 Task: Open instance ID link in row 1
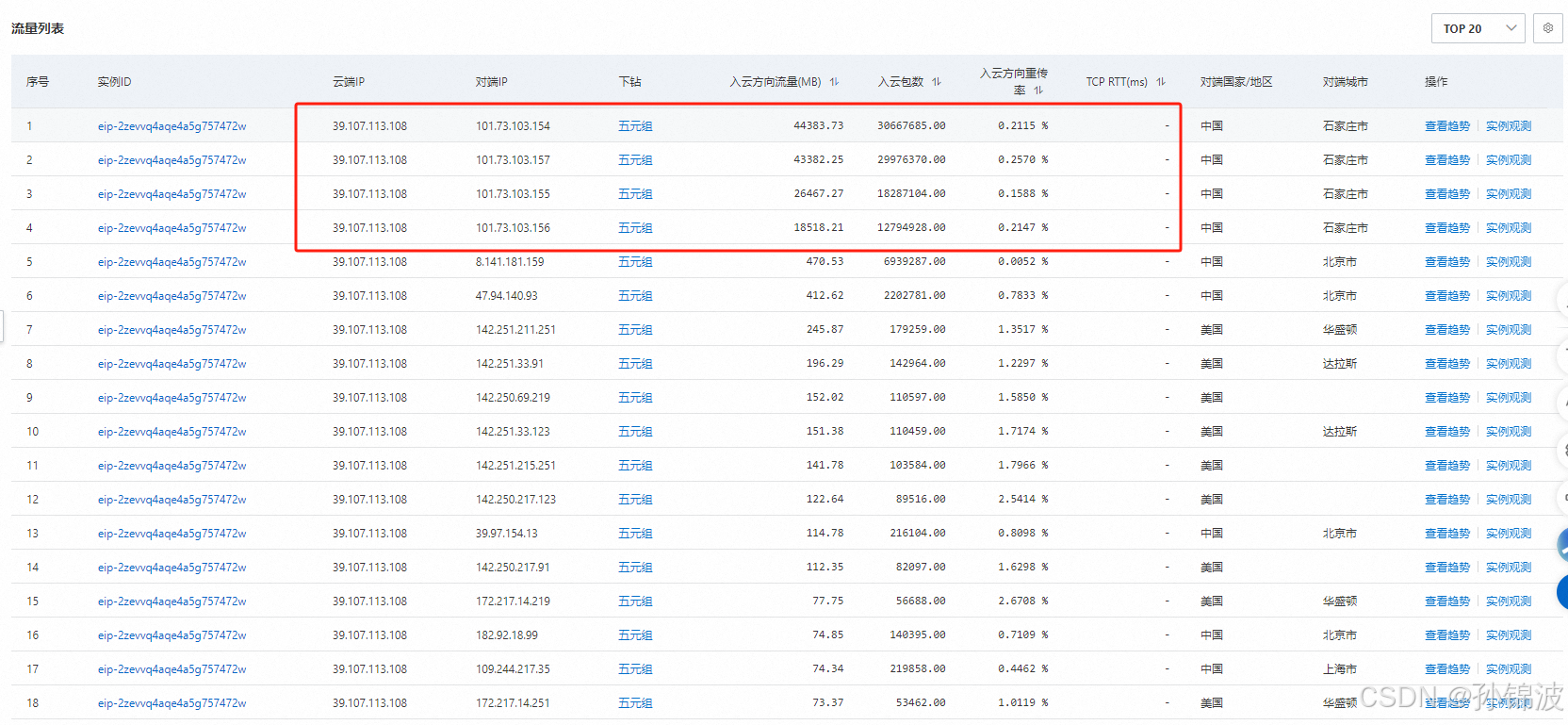point(171,126)
